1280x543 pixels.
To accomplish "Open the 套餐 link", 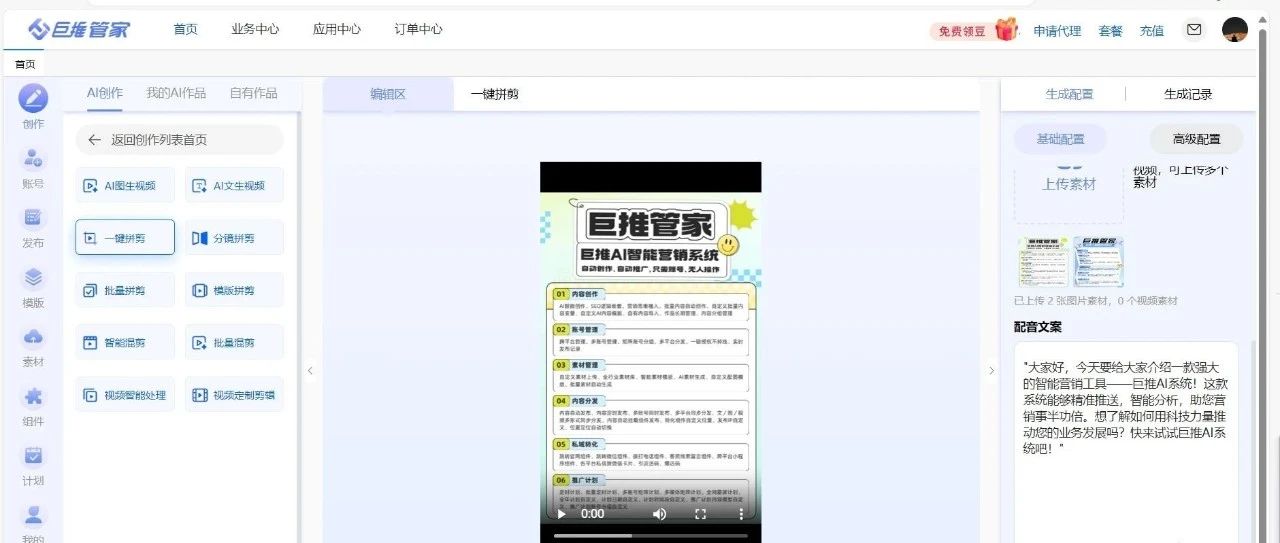I will tap(1111, 31).
